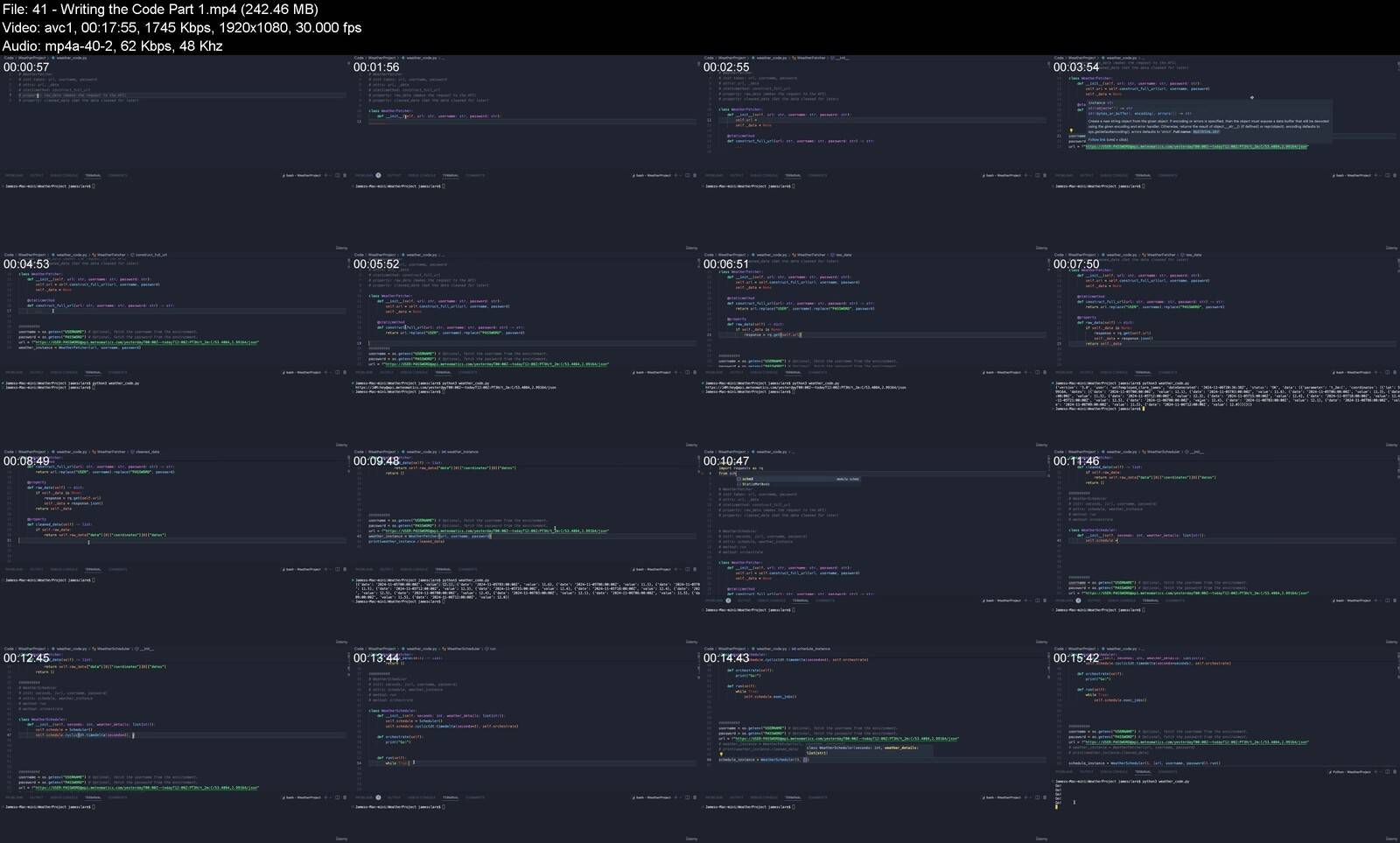
Task: Open the frame thumbnail at 00:08:49
Action: [x=175, y=547]
